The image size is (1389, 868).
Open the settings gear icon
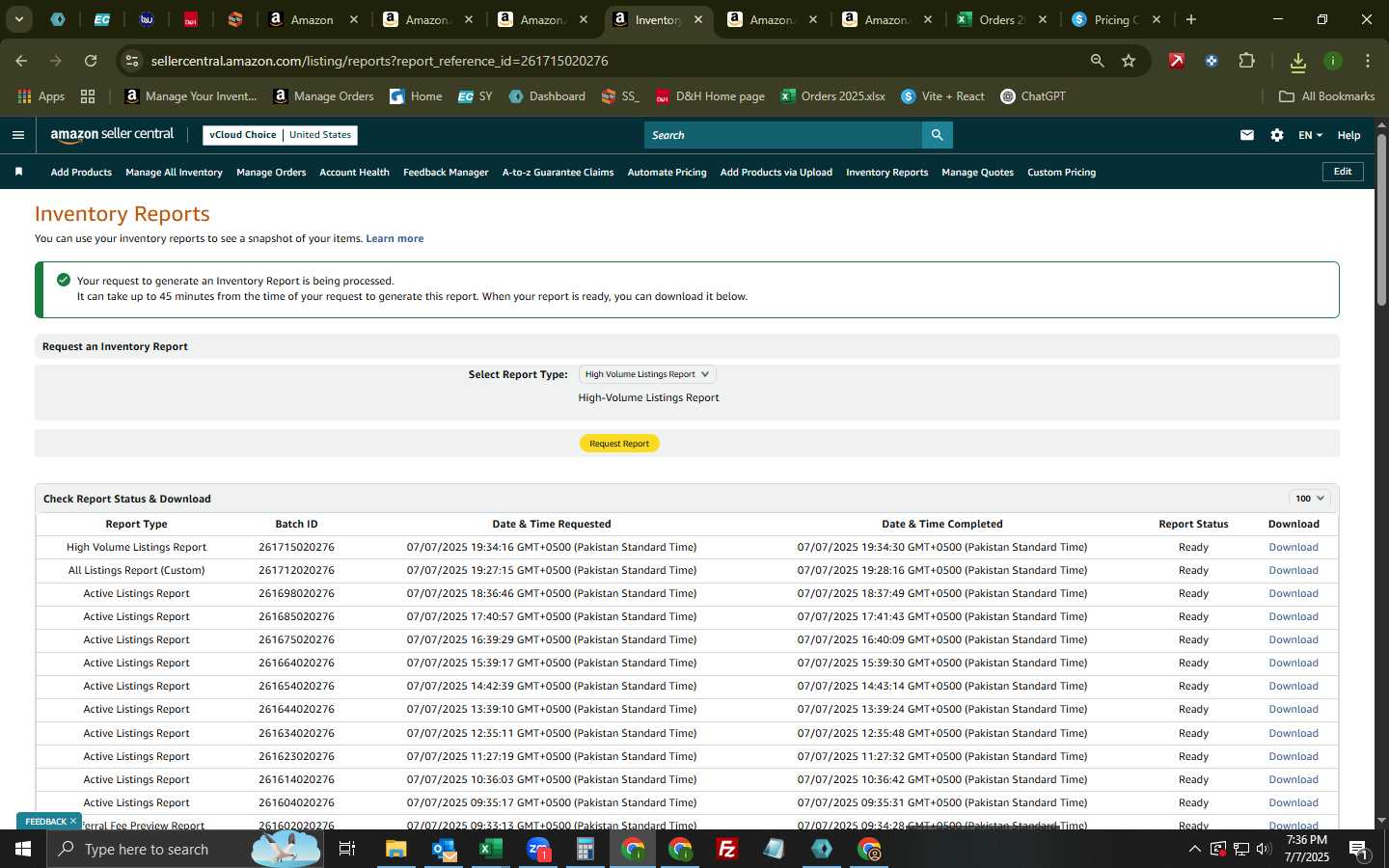point(1277,135)
